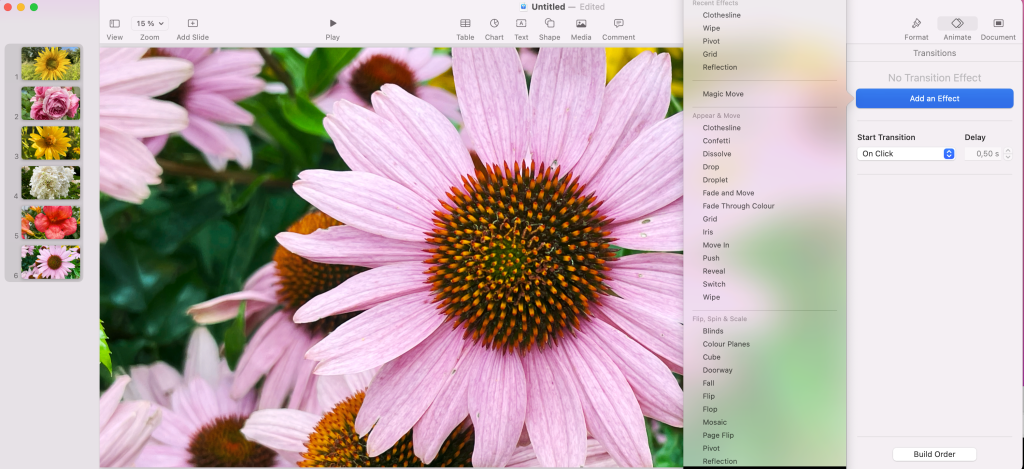Pick Pivot in Flip, Spin & Scale section
1024x469 pixels.
(x=711, y=449)
